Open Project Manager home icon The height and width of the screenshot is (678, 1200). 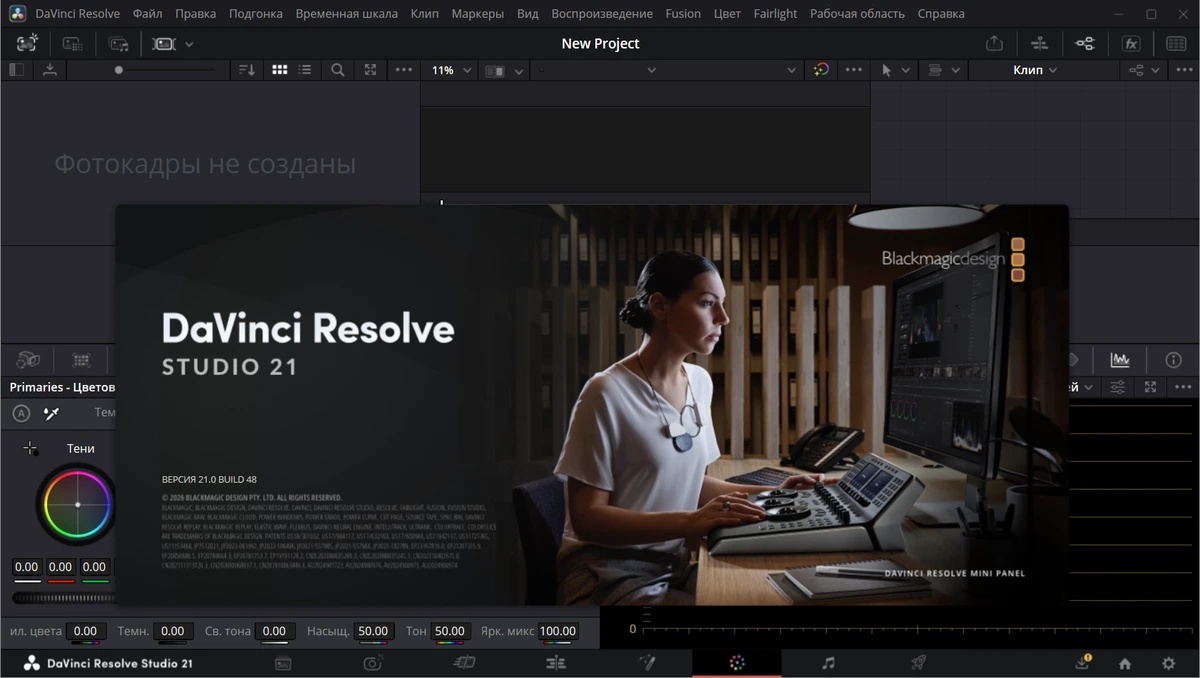1125,663
